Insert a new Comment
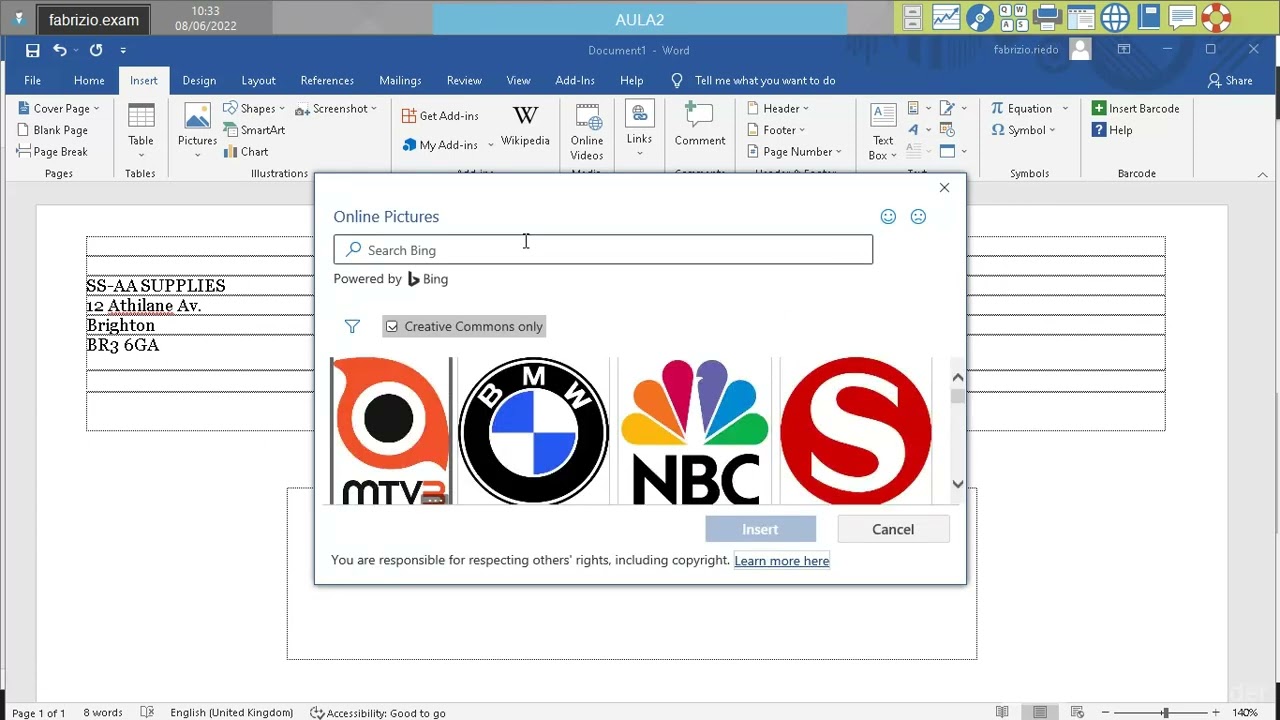Viewport: 1280px width, 720px height. click(700, 125)
